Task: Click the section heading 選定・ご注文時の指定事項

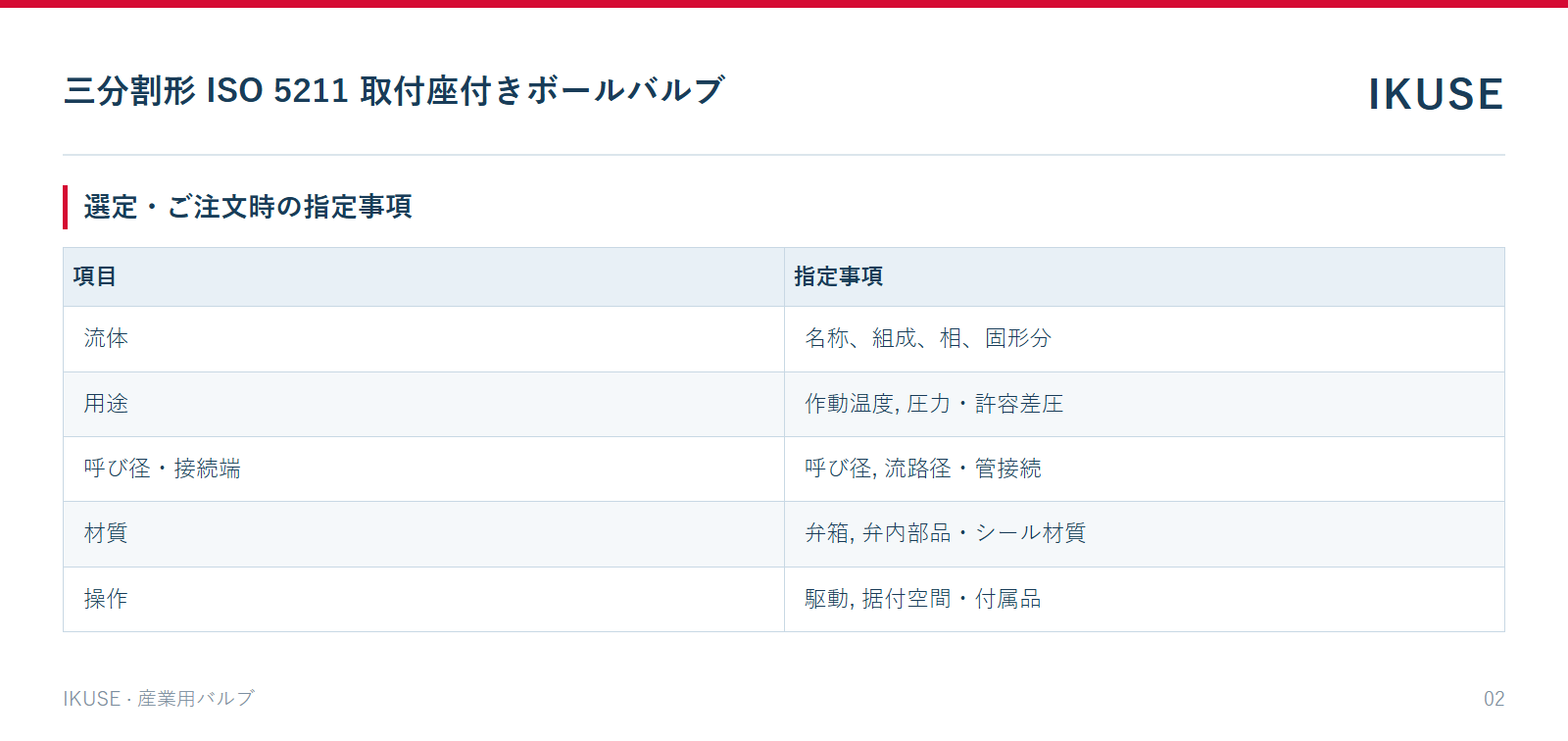Action: [248, 207]
